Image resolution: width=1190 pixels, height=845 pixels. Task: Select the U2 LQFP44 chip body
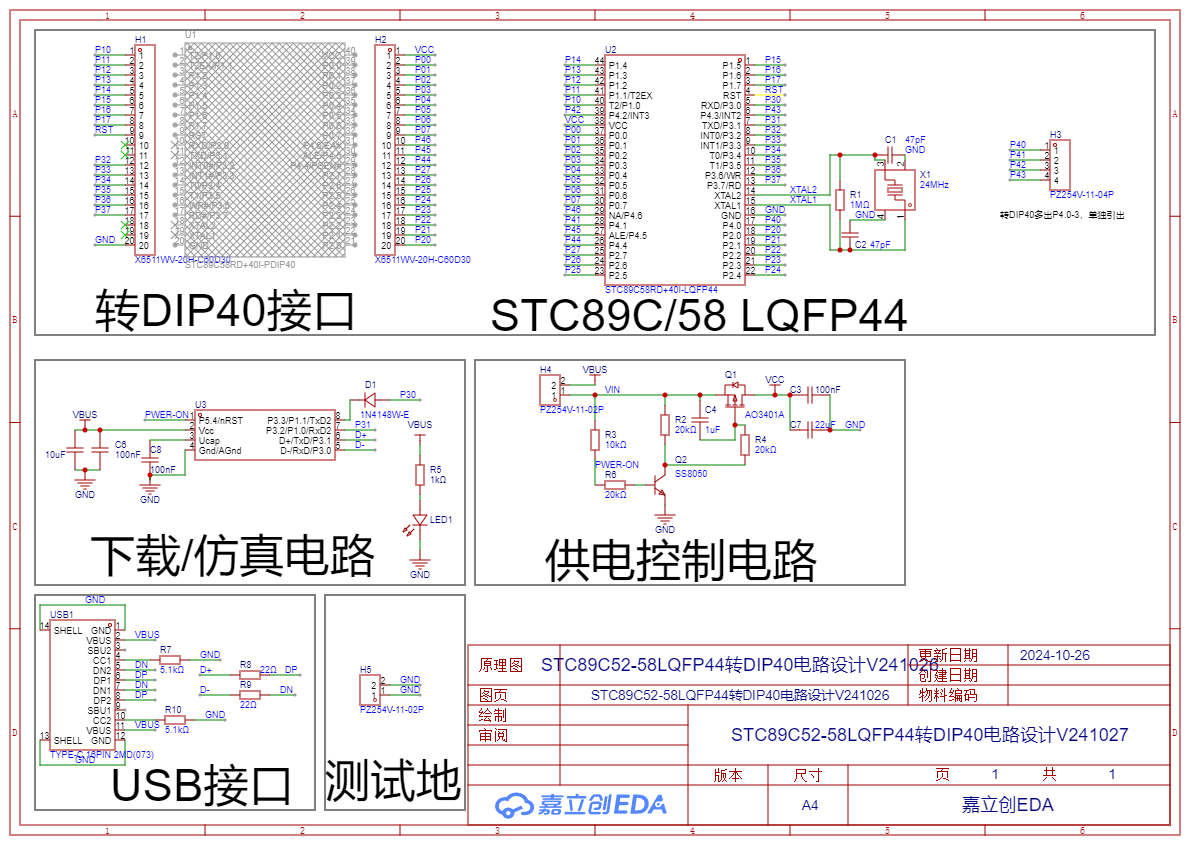point(675,170)
